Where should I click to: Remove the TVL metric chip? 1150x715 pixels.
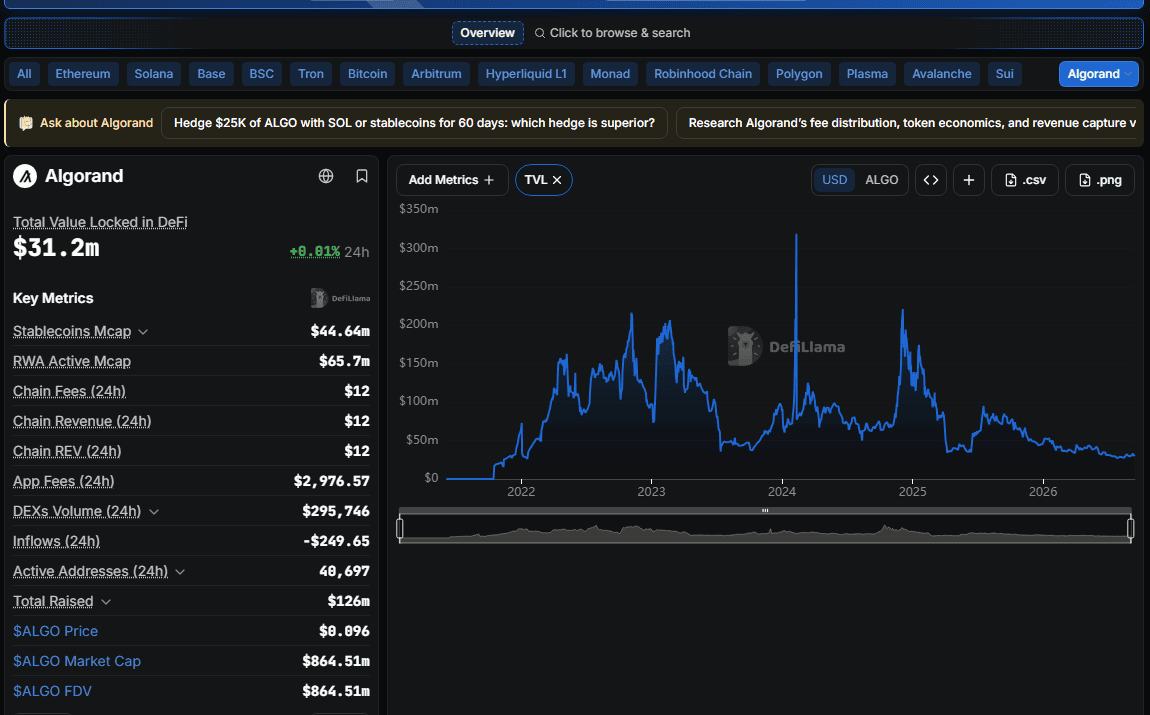coord(557,180)
